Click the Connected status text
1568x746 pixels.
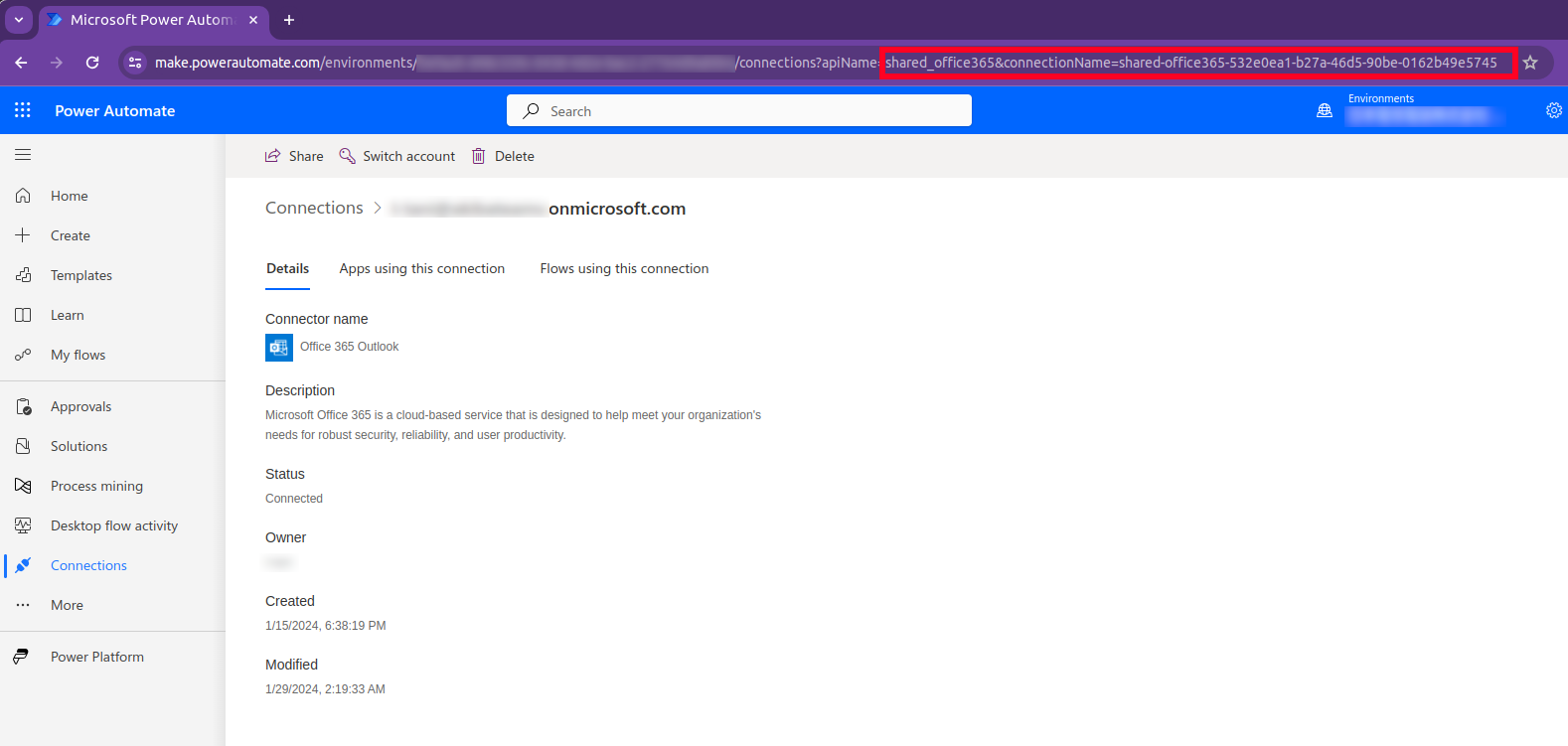pos(294,499)
